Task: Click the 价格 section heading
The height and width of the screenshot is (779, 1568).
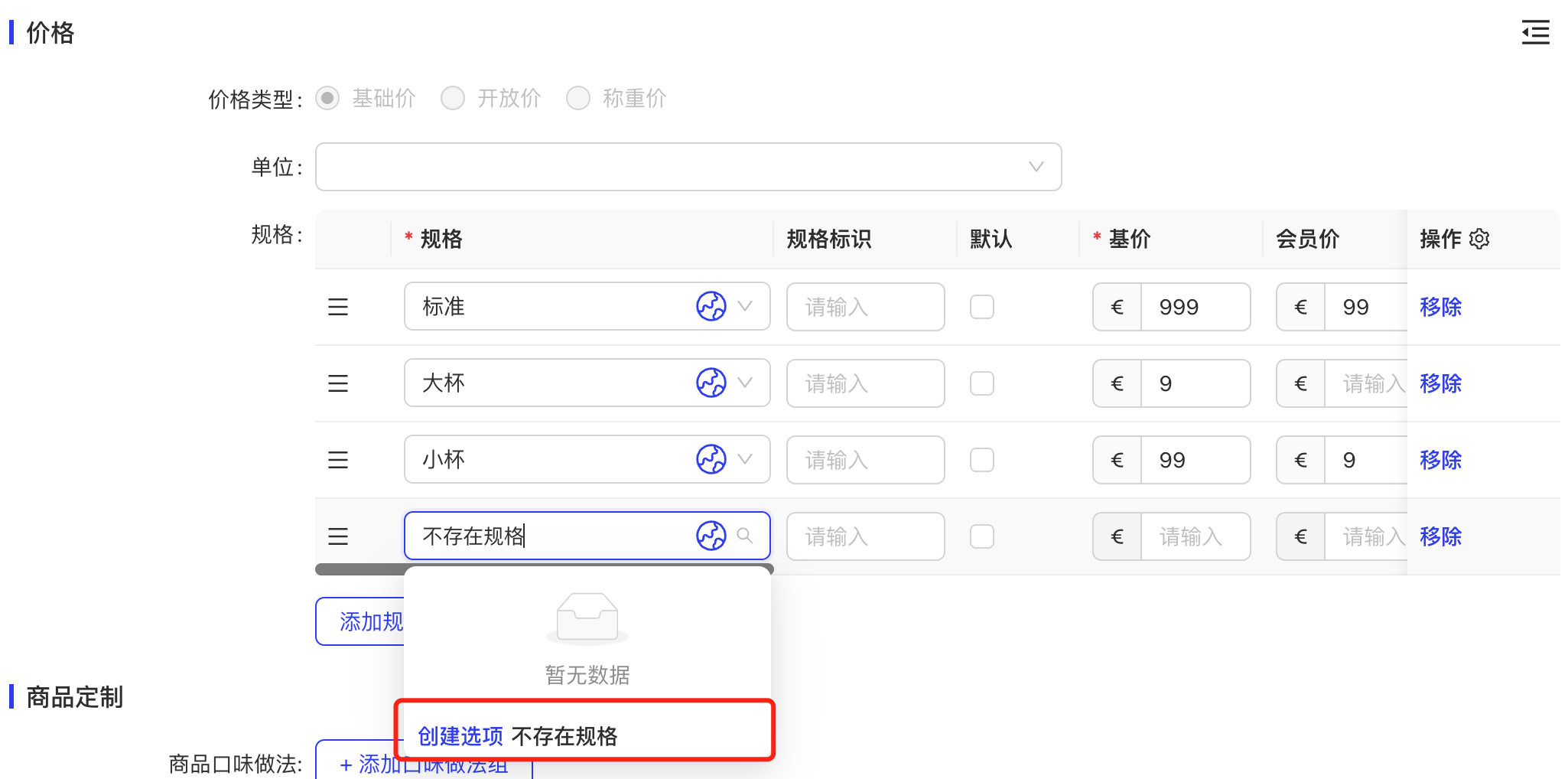Action: 50,33
